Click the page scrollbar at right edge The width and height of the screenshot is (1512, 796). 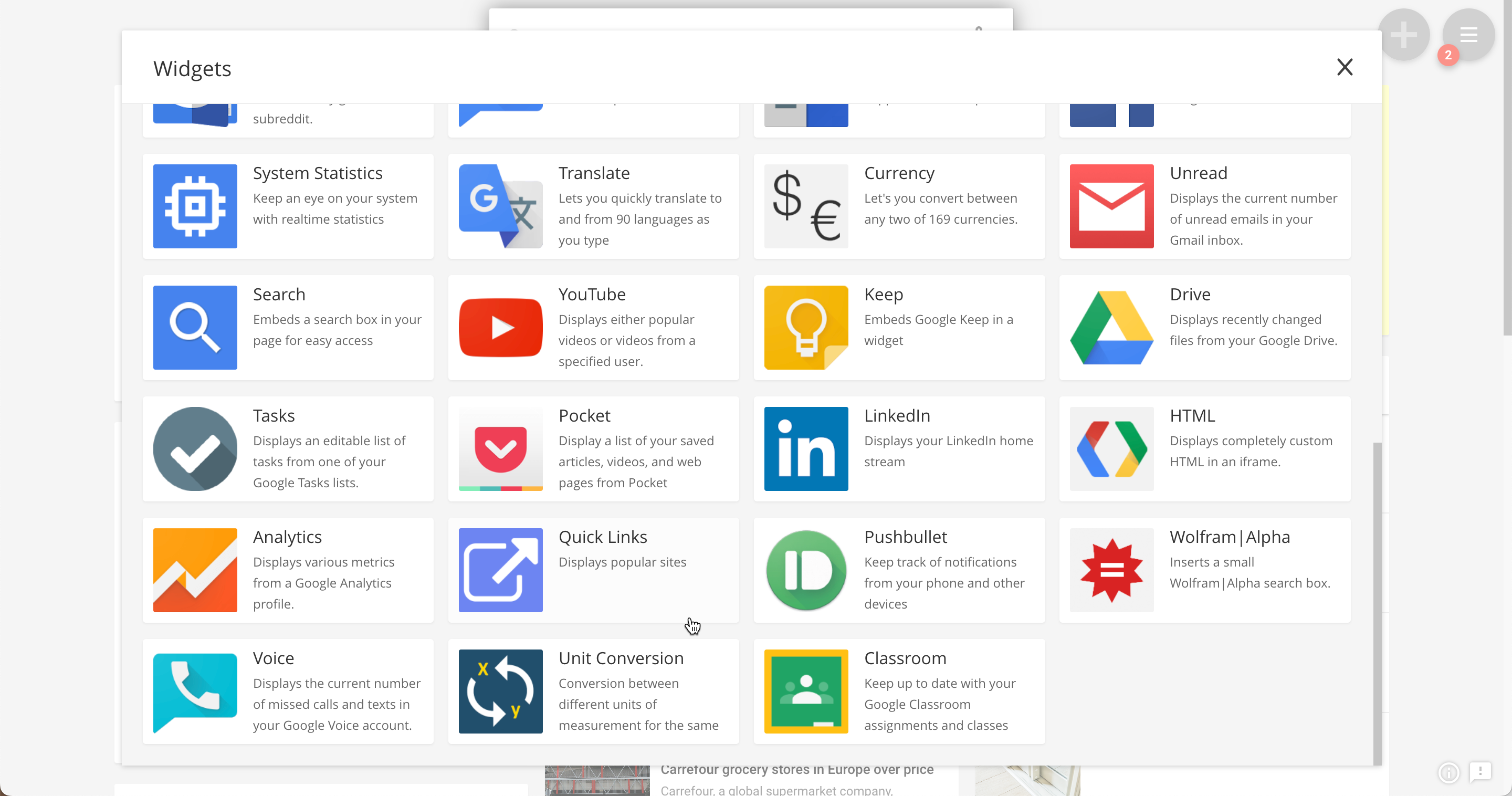coord(1507,167)
